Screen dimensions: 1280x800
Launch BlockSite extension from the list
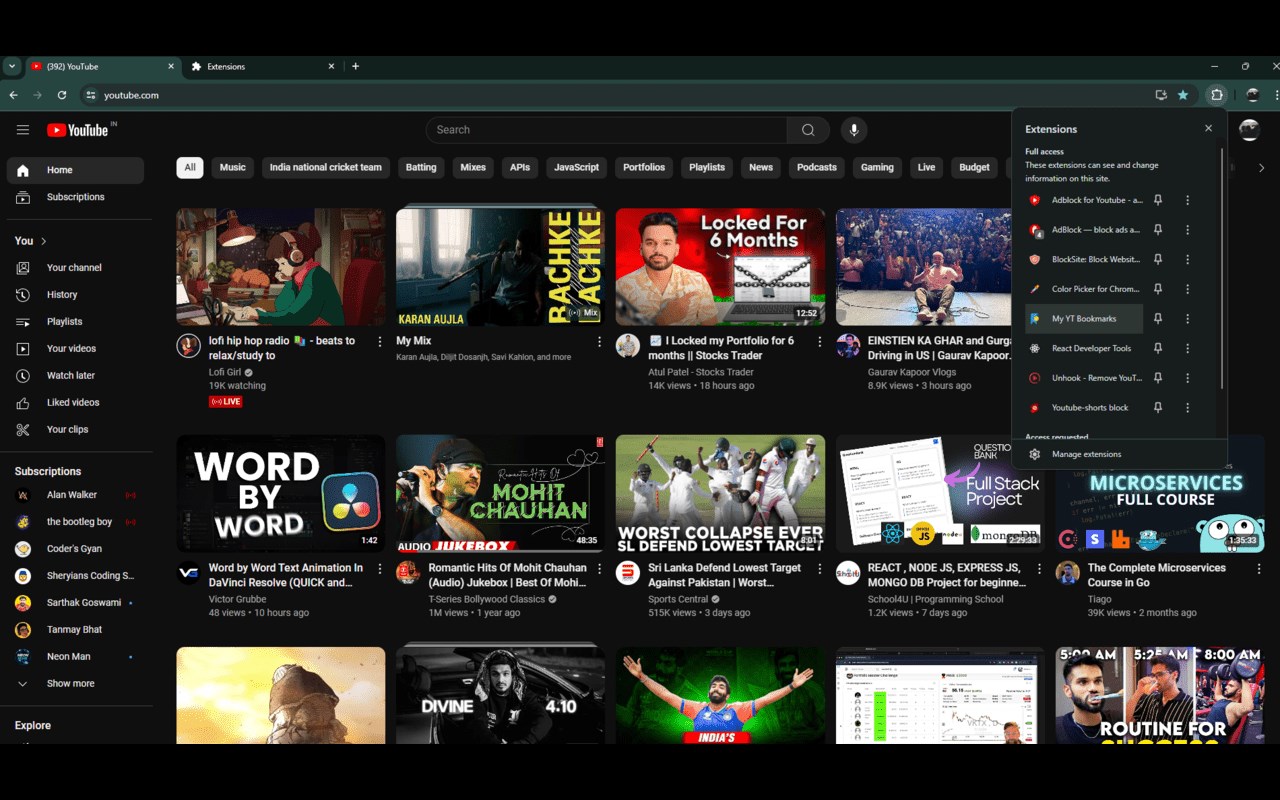pyautogui.click(x=1084, y=259)
